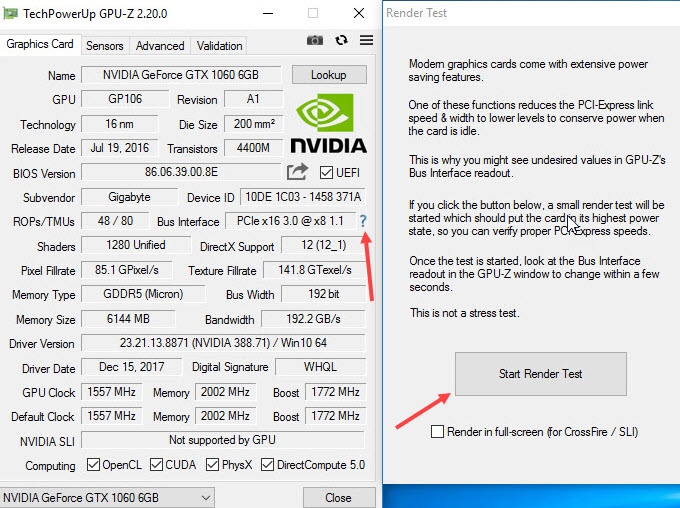Click the 'Driver Version' label

(42, 344)
